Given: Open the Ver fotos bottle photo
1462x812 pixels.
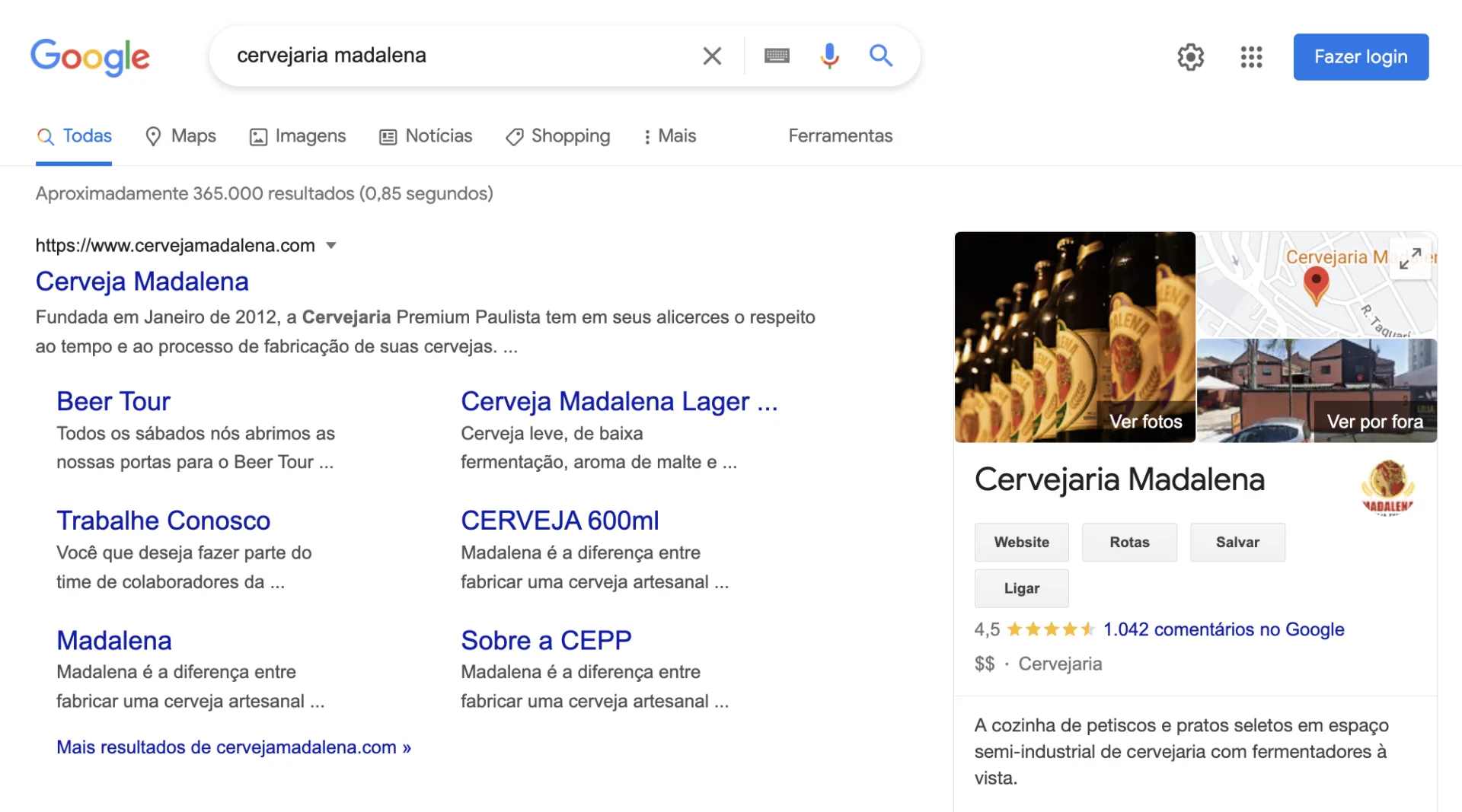Looking at the screenshot, I should click(1074, 337).
